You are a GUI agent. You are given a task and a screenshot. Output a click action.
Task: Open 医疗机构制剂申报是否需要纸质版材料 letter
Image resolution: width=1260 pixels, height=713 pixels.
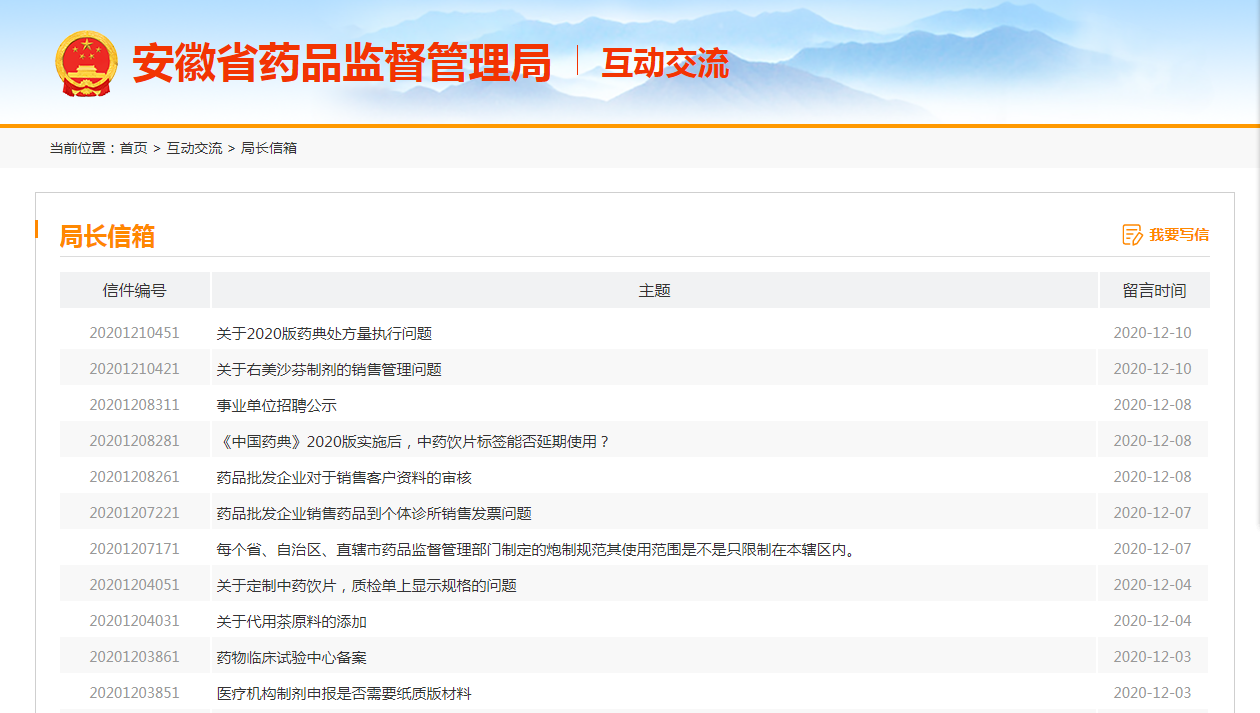coord(344,693)
